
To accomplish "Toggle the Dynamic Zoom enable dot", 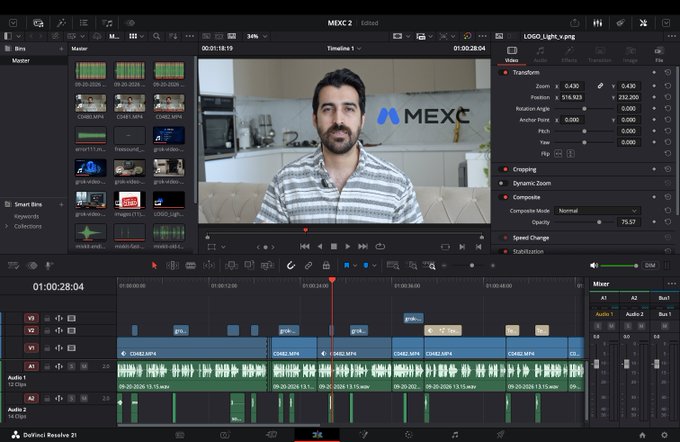I will pos(503,183).
